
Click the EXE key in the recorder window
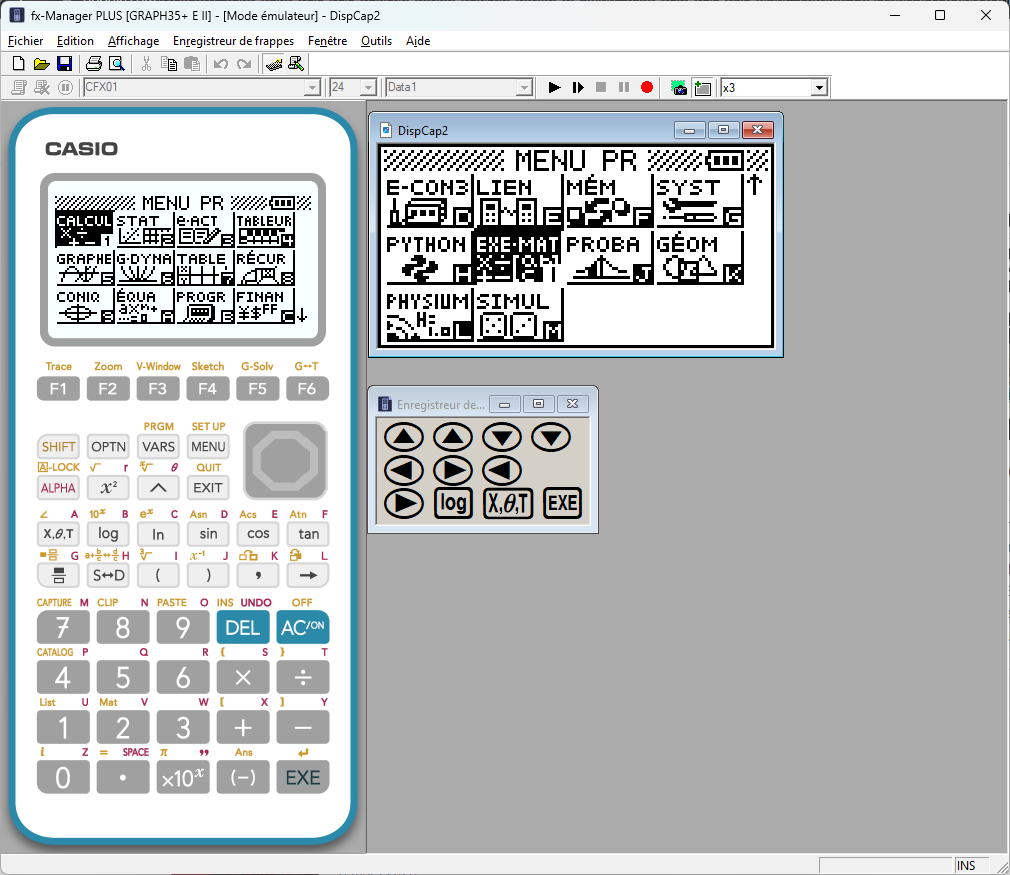[x=562, y=503]
